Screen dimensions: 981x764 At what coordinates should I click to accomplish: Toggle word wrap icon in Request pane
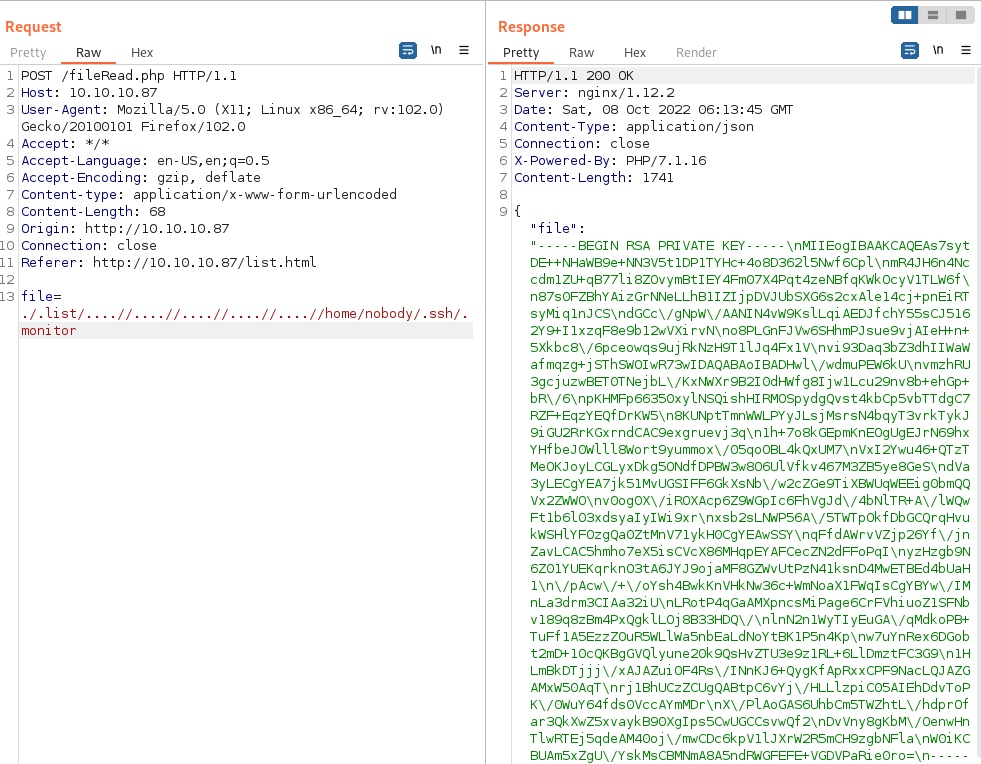tap(408, 51)
